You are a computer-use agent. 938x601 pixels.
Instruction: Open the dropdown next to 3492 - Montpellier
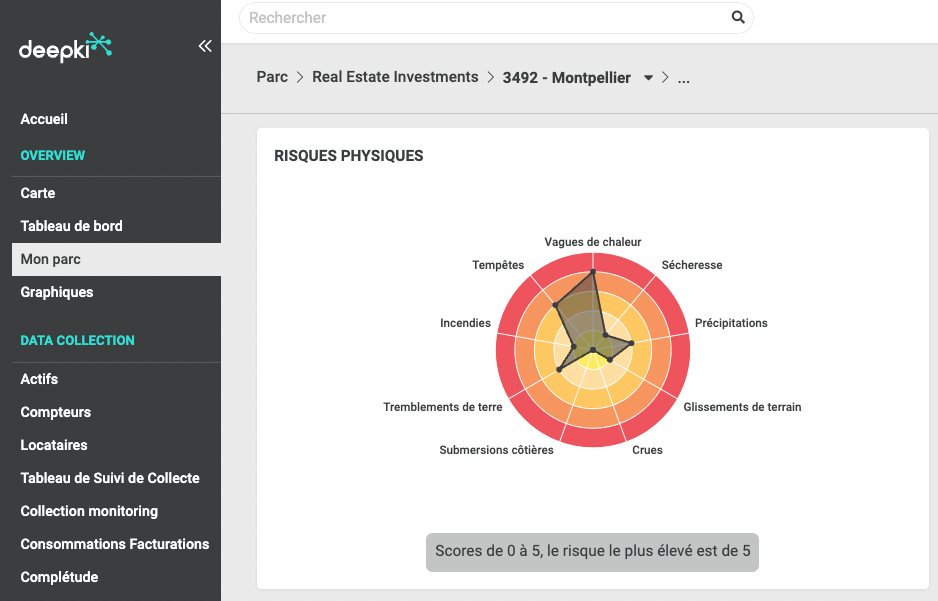click(648, 77)
